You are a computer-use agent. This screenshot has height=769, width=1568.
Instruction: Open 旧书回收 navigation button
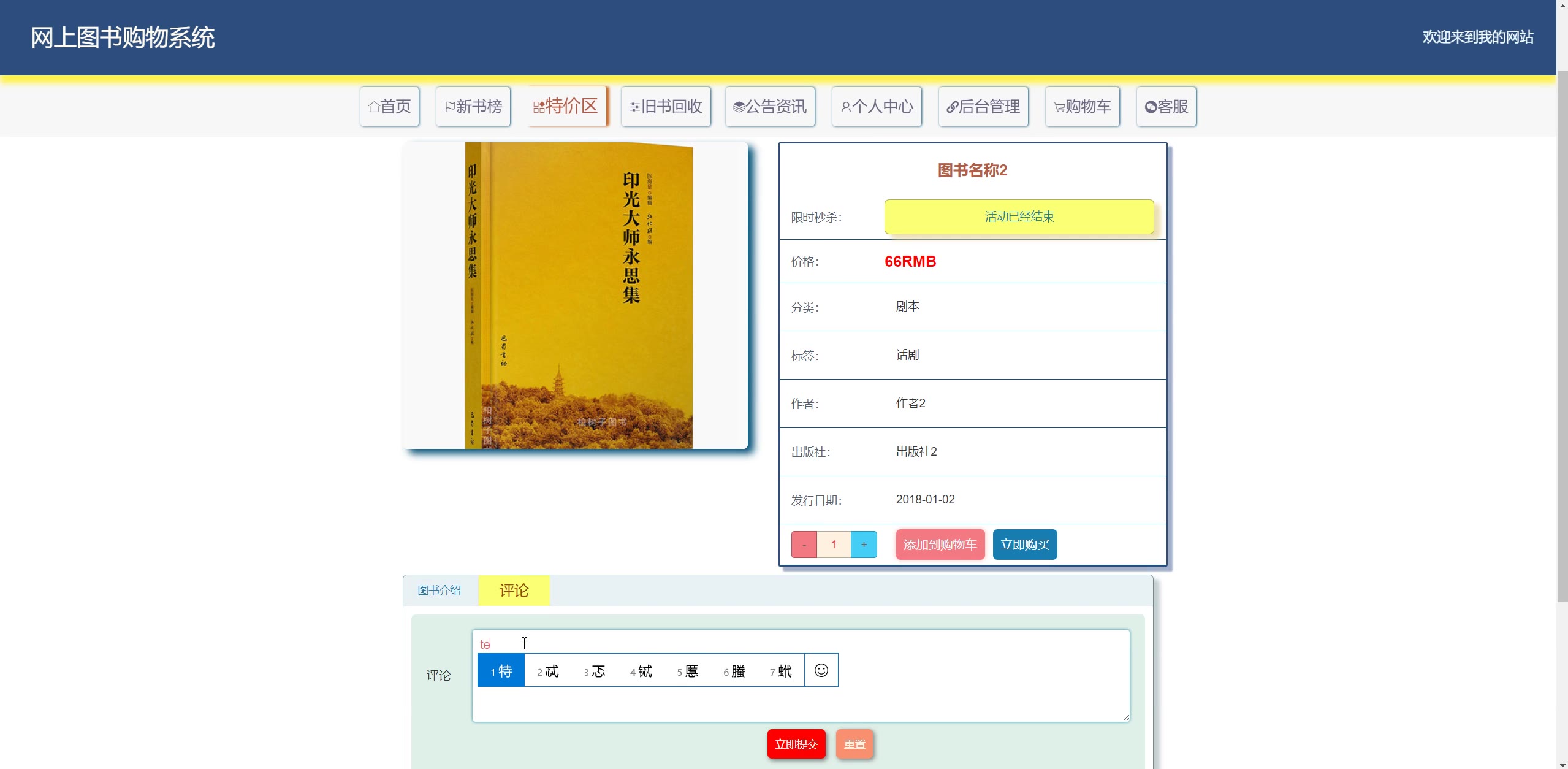point(666,107)
